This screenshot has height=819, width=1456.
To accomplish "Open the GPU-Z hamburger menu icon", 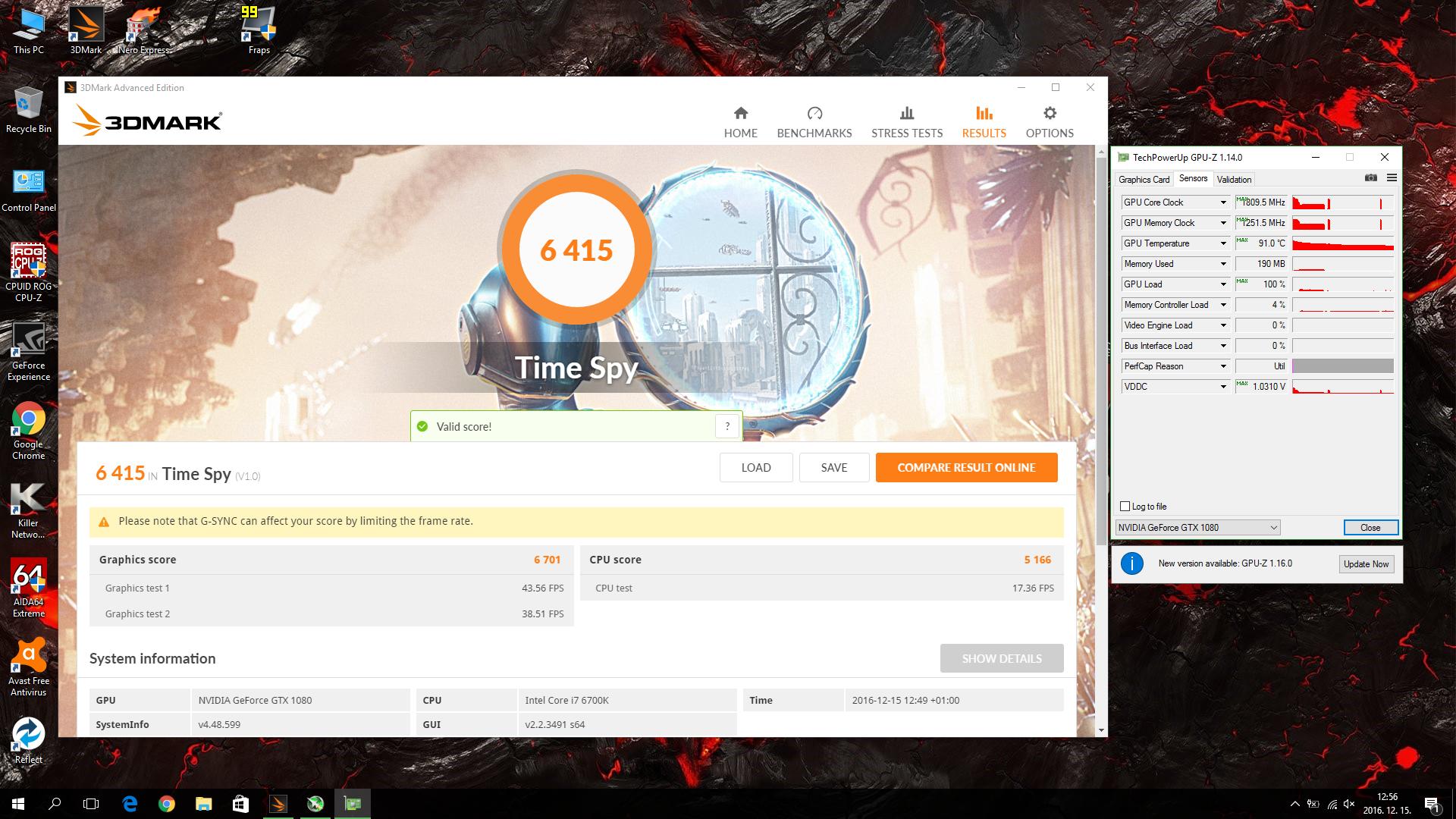I will (1392, 178).
